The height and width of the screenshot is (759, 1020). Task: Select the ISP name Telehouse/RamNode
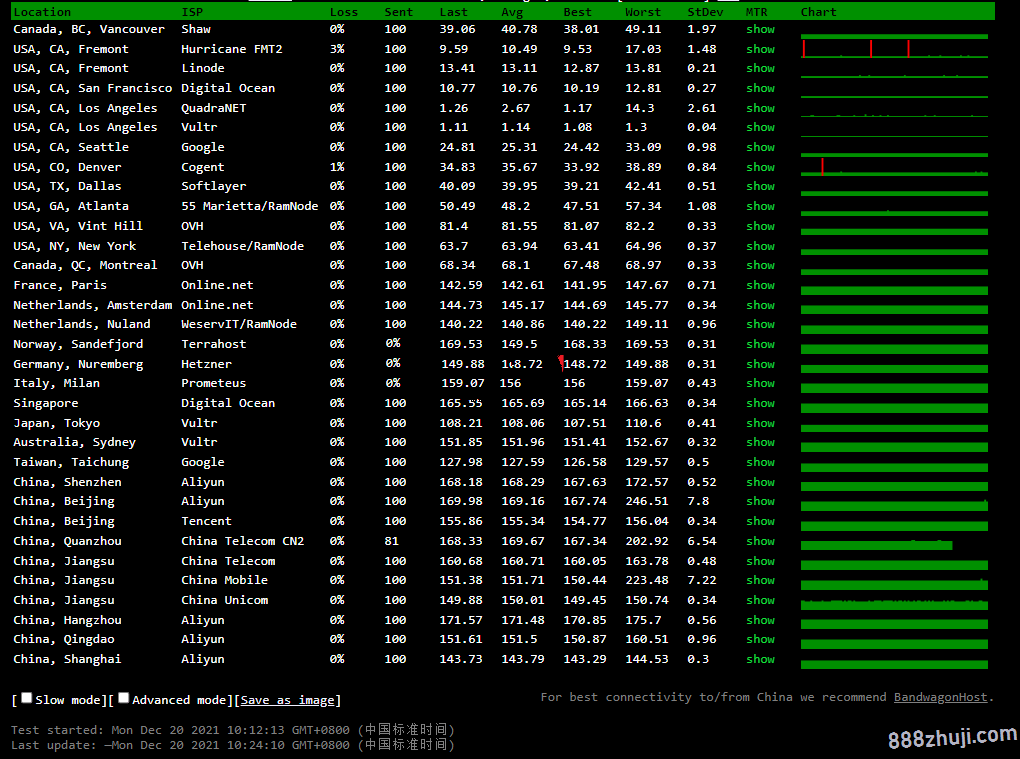click(243, 246)
